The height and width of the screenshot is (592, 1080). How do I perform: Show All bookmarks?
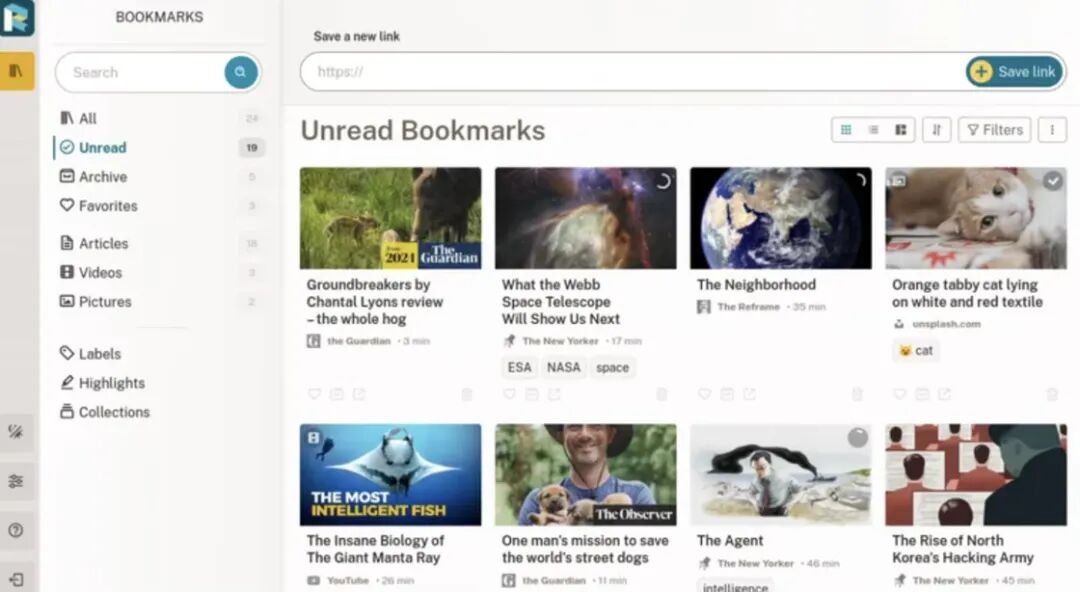tap(159, 119)
